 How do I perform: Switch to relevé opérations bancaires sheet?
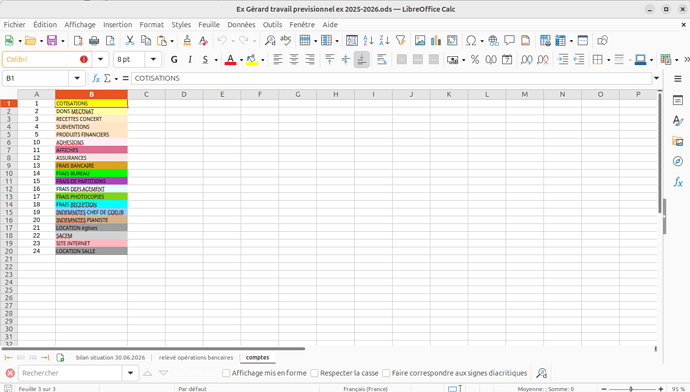pyautogui.click(x=196, y=358)
